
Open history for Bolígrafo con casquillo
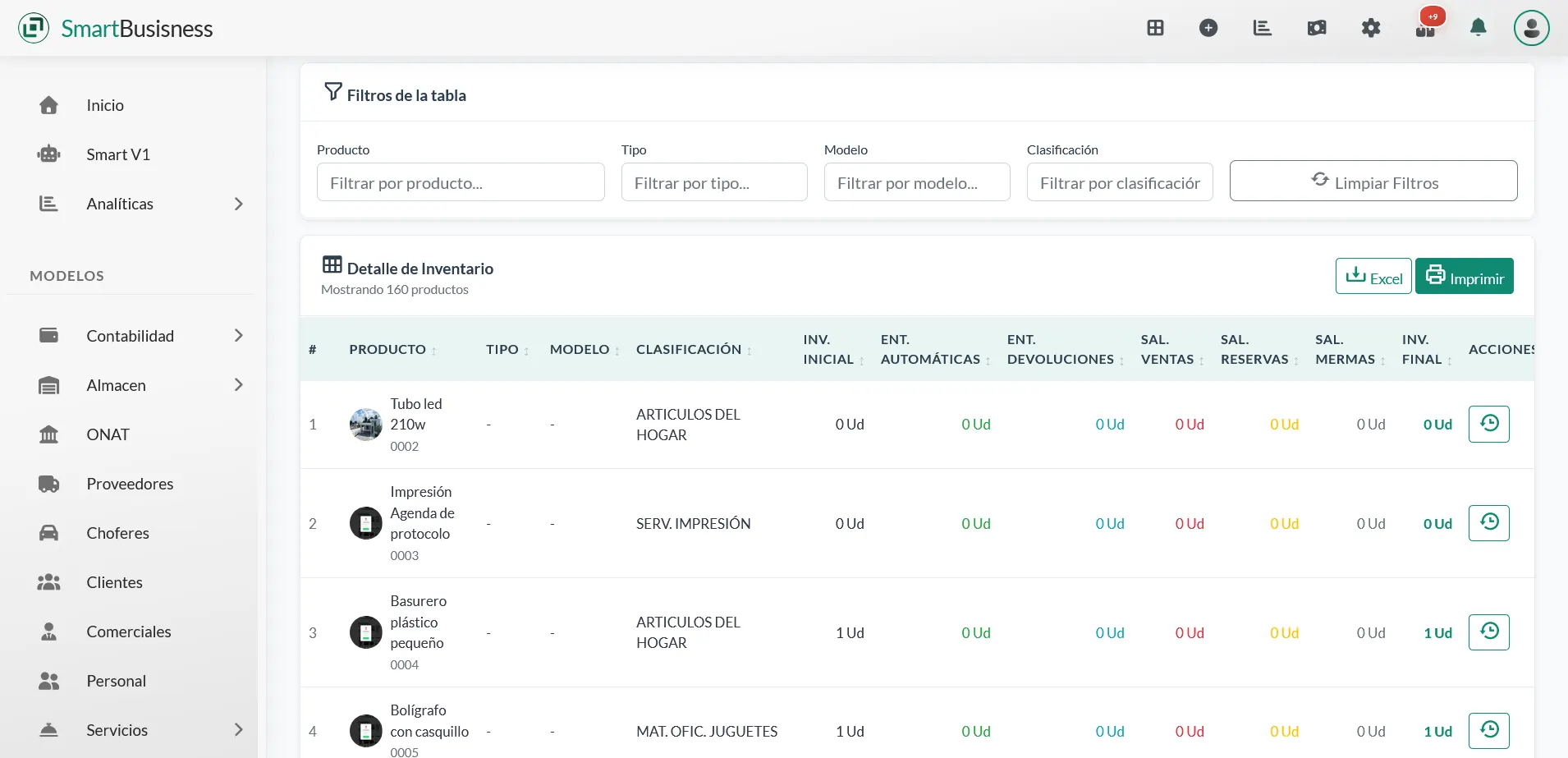1488,730
